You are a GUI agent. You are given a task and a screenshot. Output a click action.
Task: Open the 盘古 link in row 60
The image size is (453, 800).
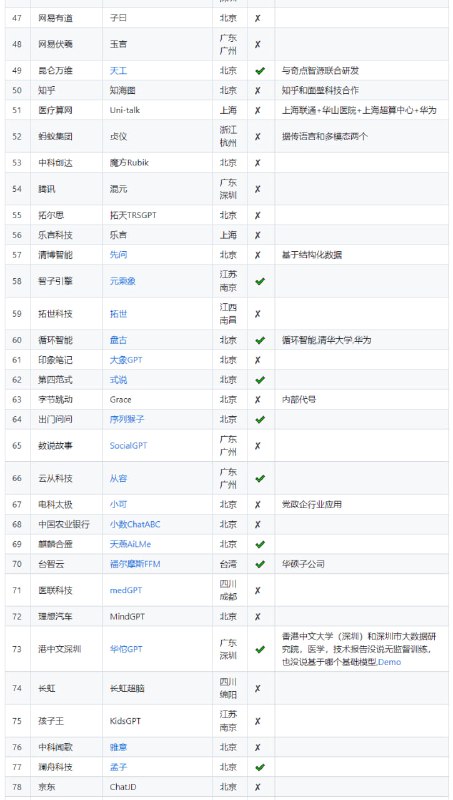(118, 340)
